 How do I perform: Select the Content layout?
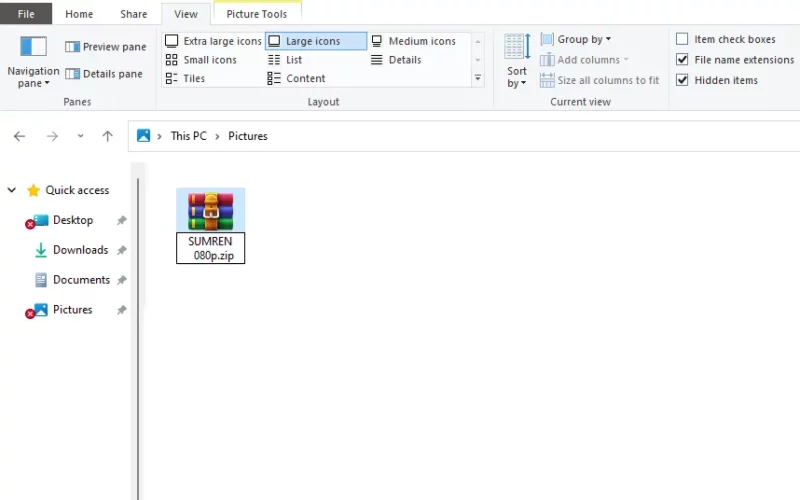tap(296, 79)
